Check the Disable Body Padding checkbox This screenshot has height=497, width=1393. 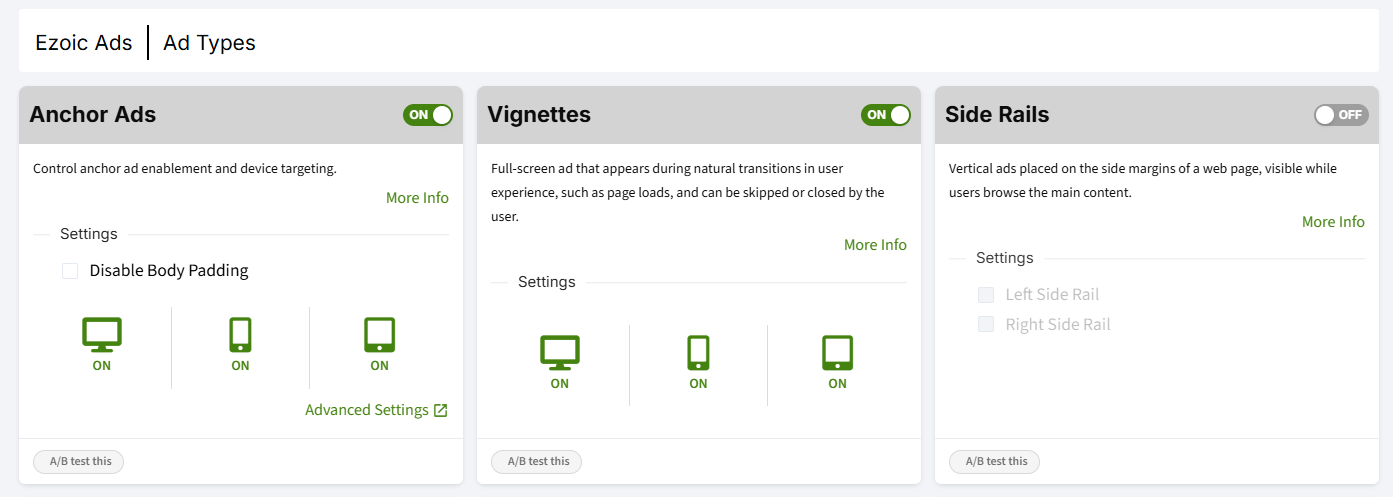[70, 270]
